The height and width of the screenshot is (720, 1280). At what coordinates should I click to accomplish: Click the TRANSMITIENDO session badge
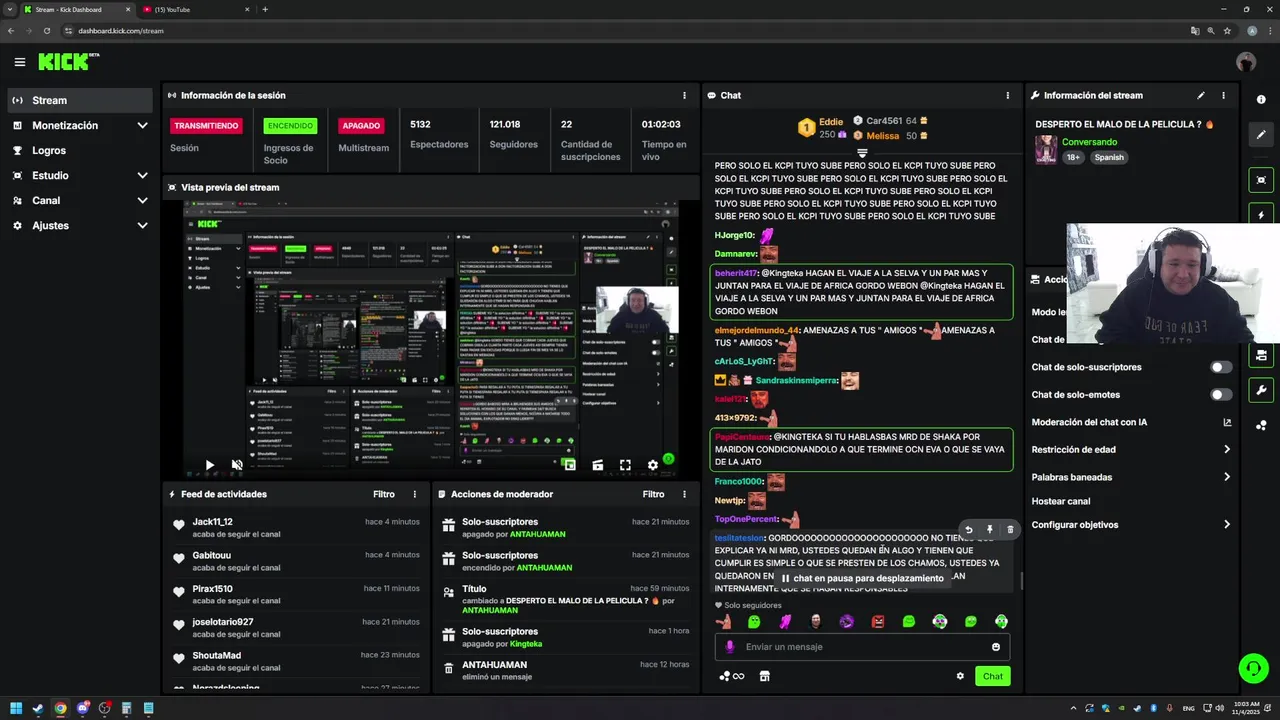(206, 126)
